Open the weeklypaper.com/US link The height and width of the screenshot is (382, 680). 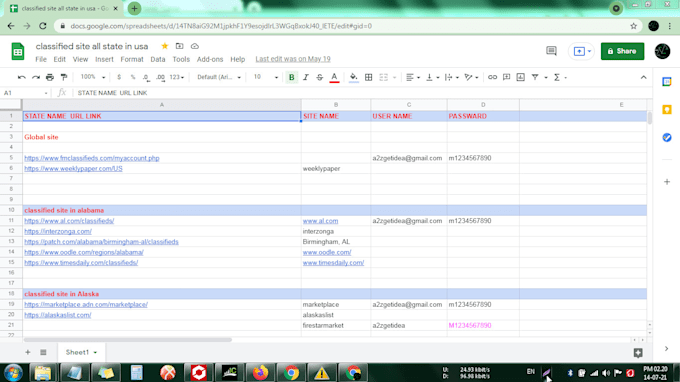73,169
